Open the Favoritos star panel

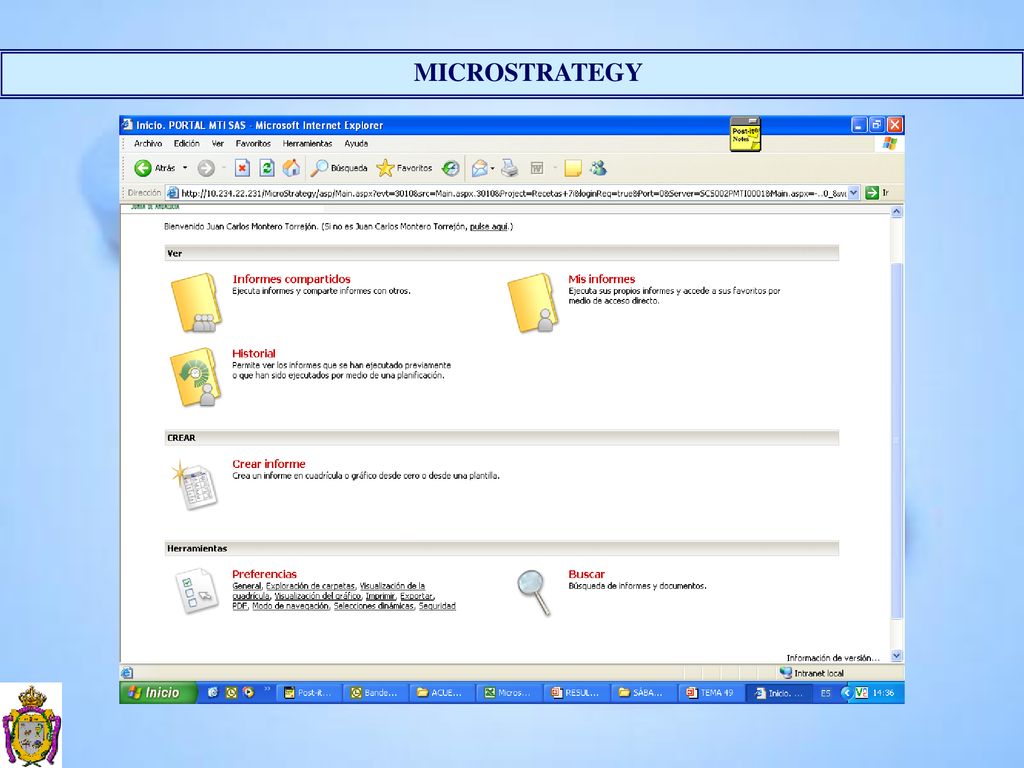coord(404,168)
